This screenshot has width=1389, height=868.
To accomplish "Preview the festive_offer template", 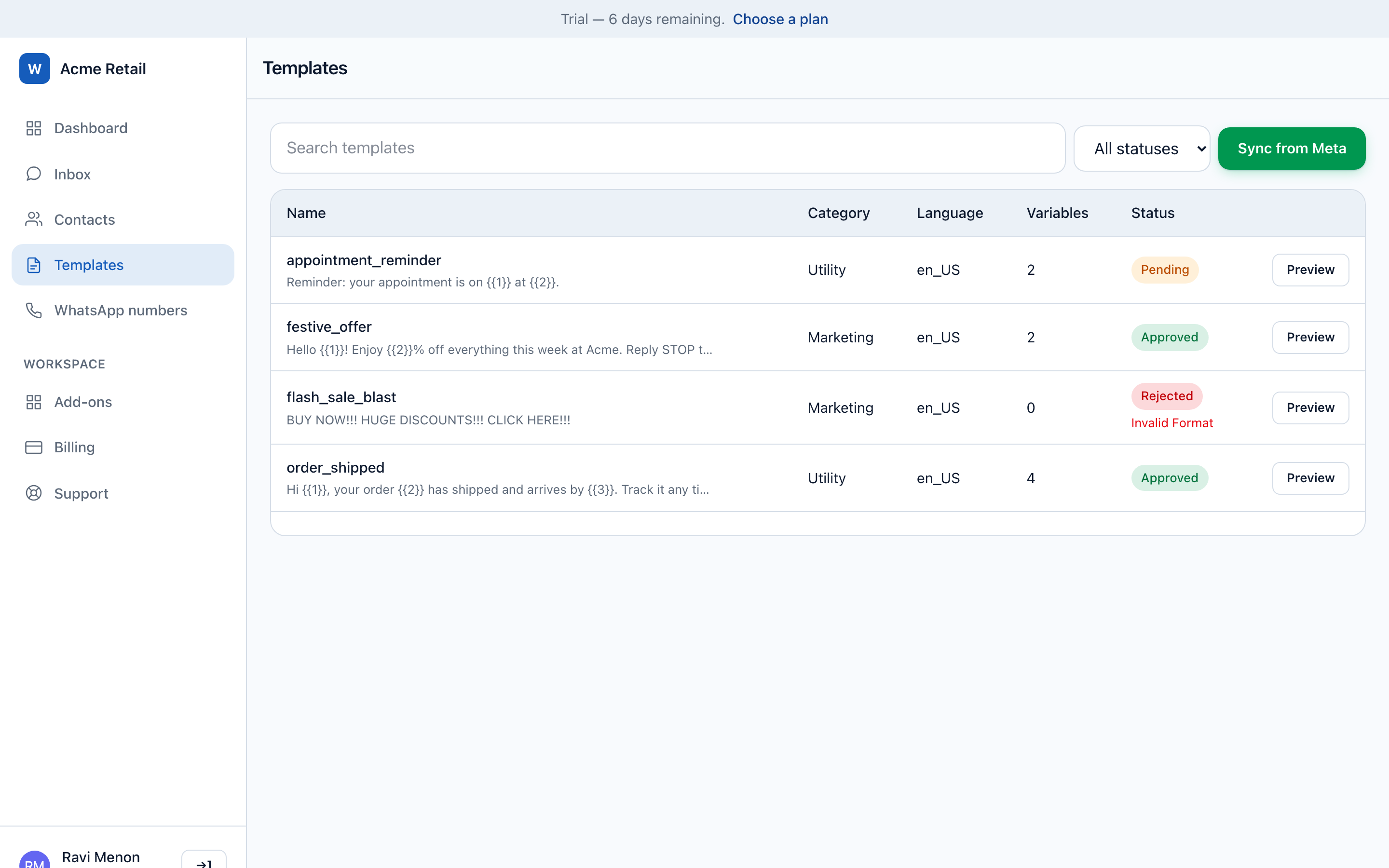I will 1310,337.
